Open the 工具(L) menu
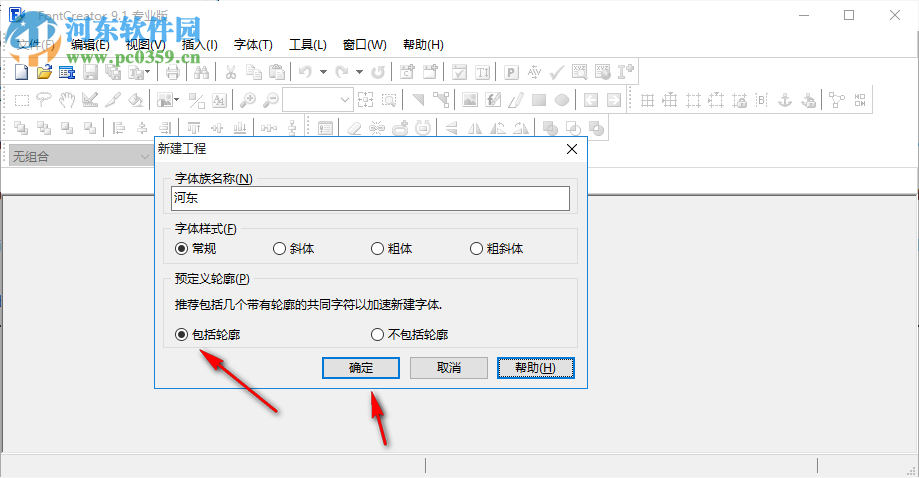Image resolution: width=919 pixels, height=478 pixels. (308, 45)
